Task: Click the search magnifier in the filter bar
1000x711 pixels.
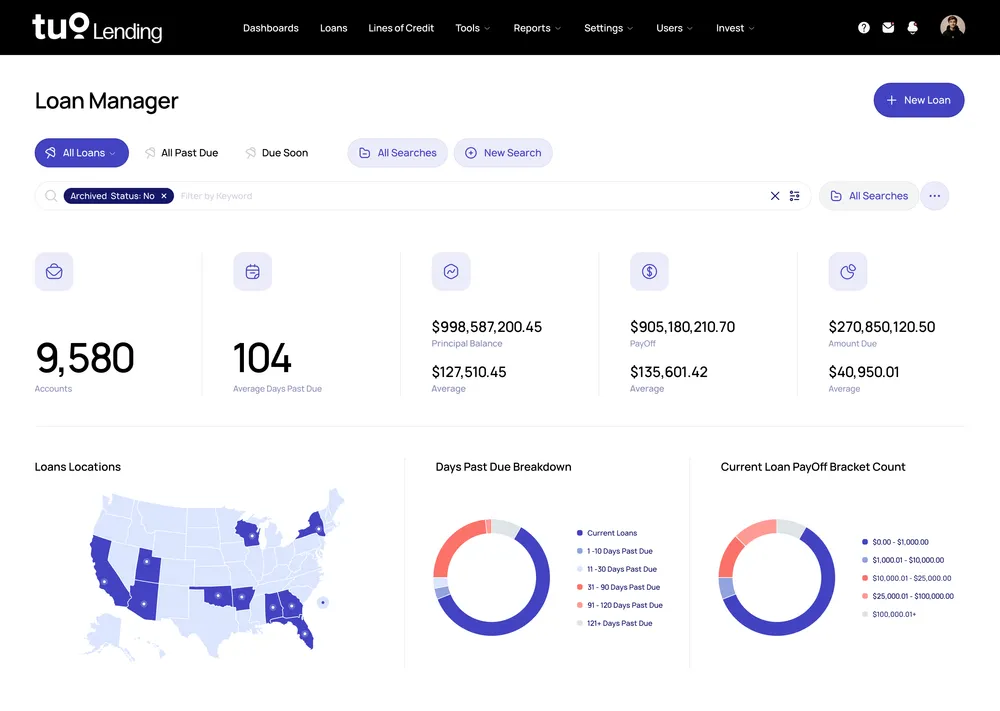Action: click(x=50, y=196)
